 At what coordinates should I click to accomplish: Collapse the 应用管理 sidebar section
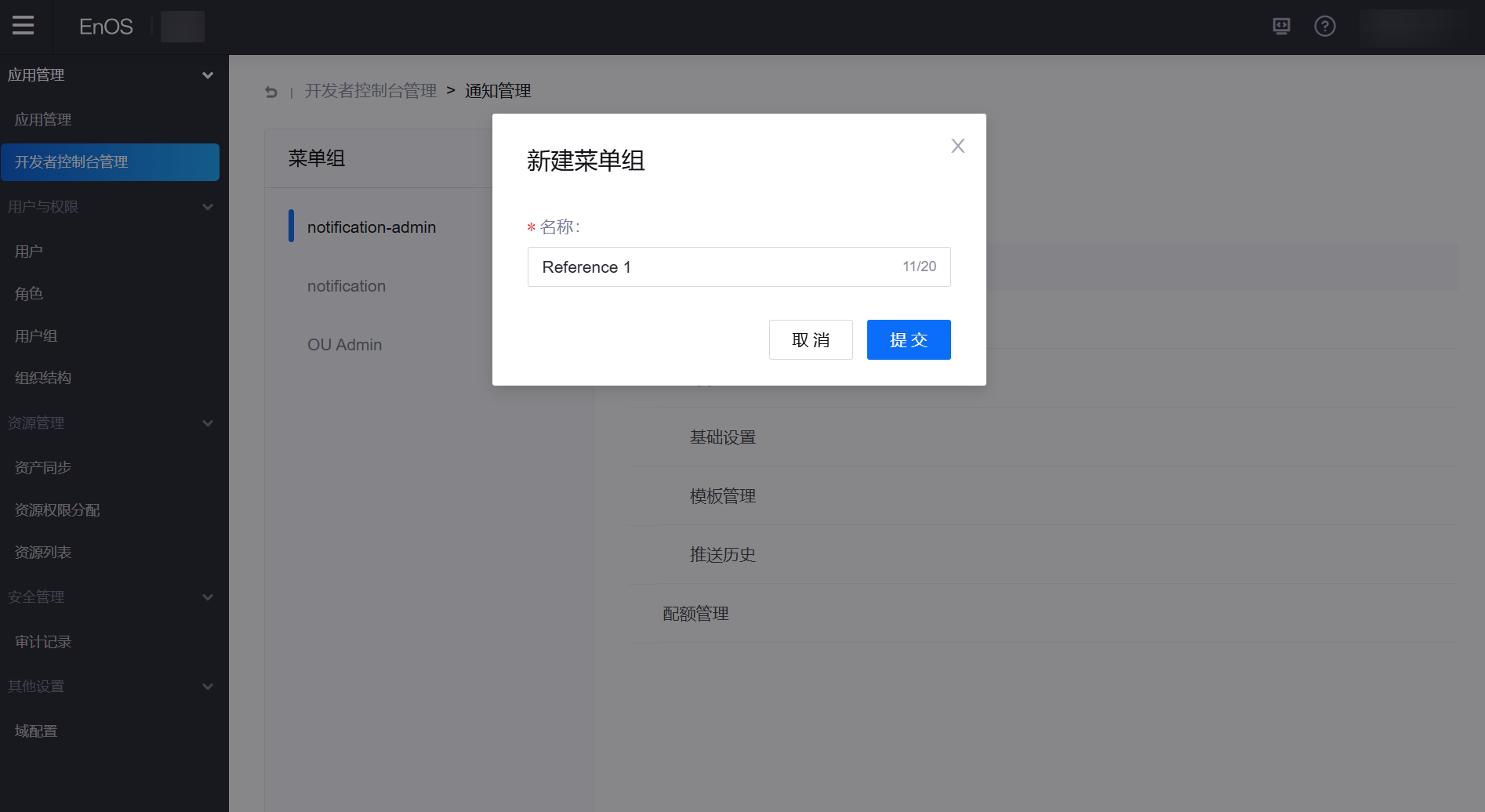click(x=208, y=74)
